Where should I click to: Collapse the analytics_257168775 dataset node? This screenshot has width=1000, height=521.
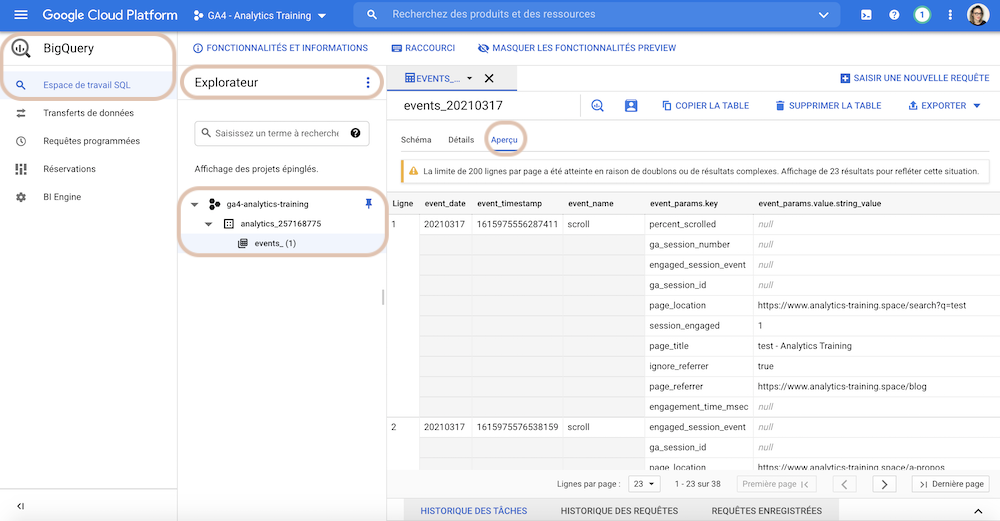pos(209,224)
